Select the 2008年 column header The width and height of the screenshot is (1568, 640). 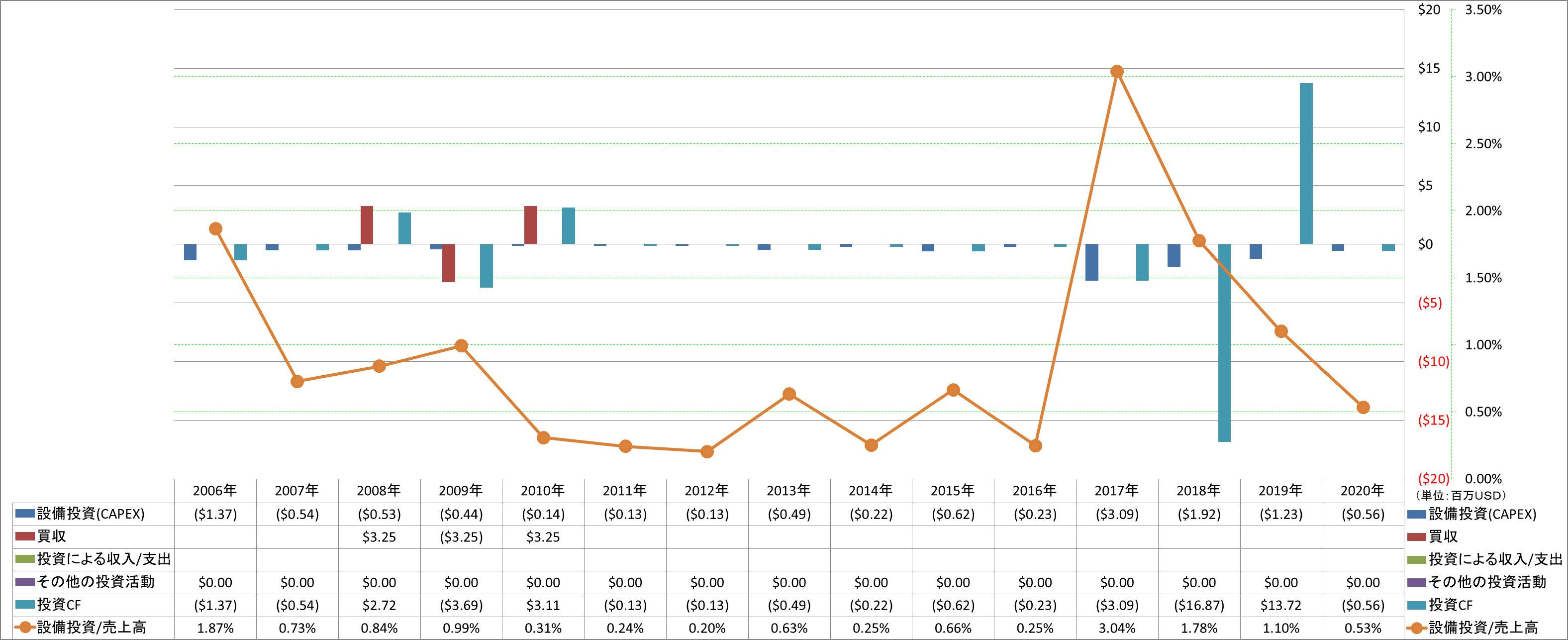(379, 490)
